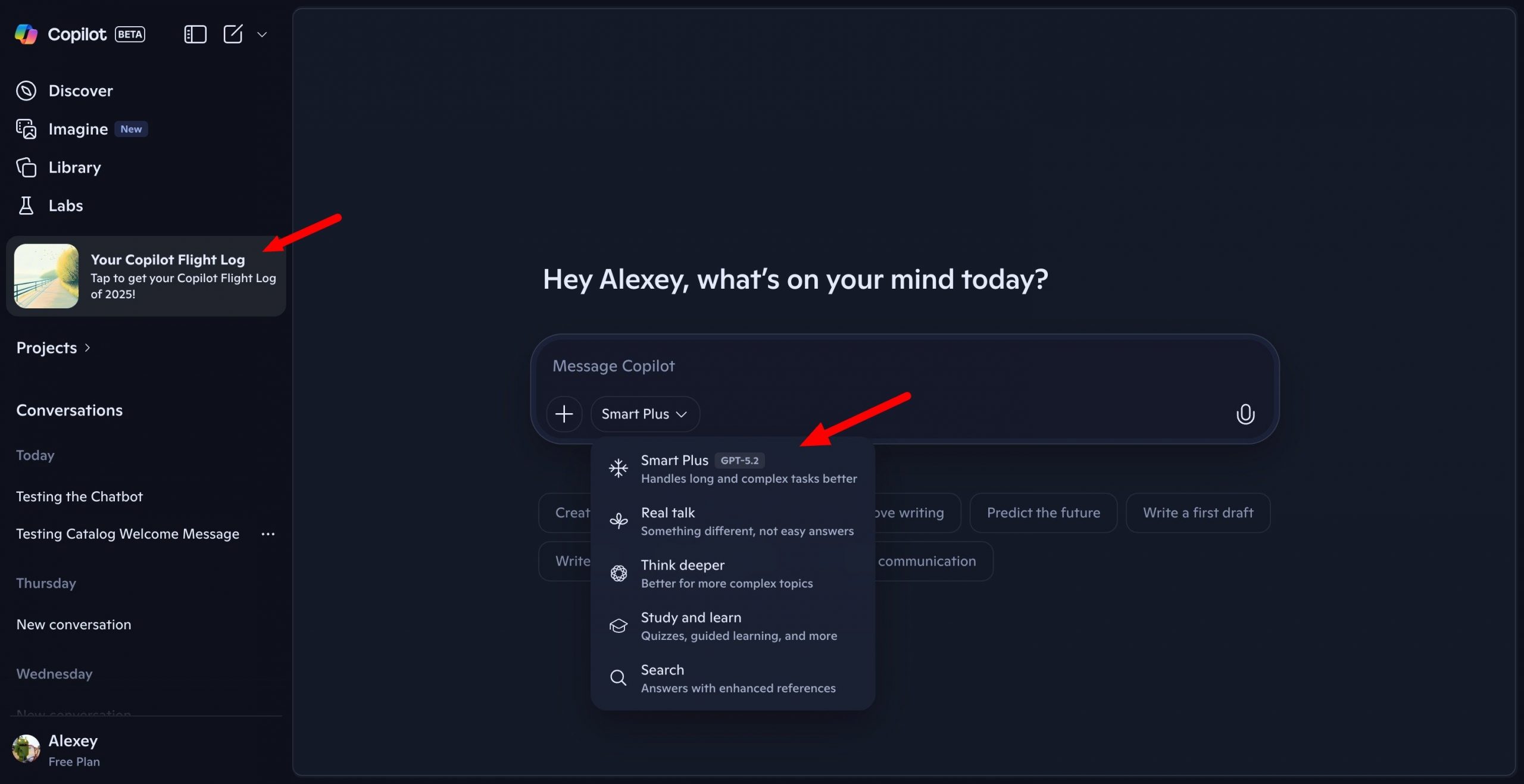Select Smart Plus GPT-5.2 mode

click(x=732, y=468)
